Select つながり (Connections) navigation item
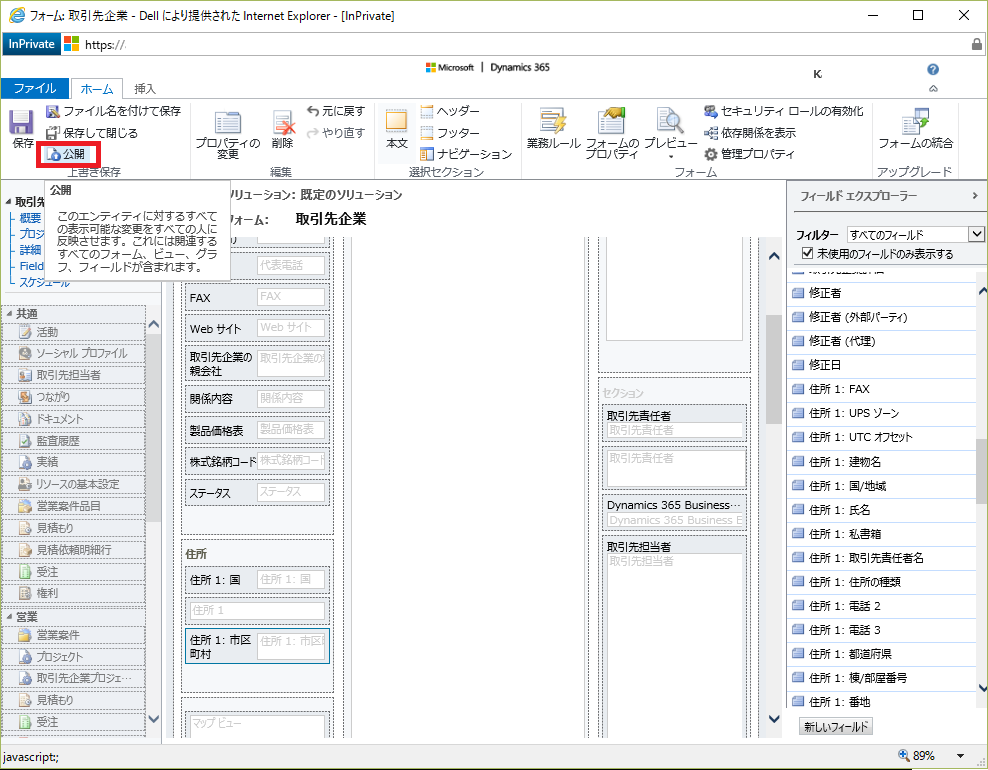This screenshot has height=770, width=988. pos(74,397)
